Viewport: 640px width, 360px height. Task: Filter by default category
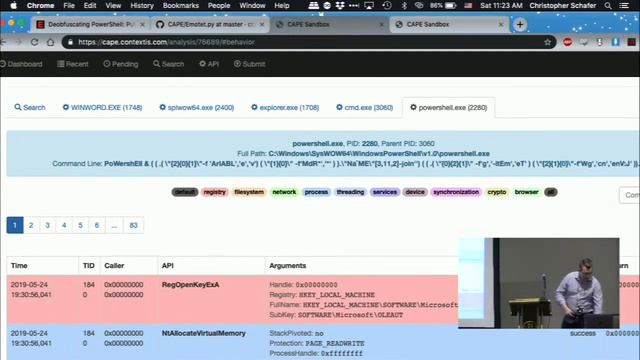[x=185, y=192]
